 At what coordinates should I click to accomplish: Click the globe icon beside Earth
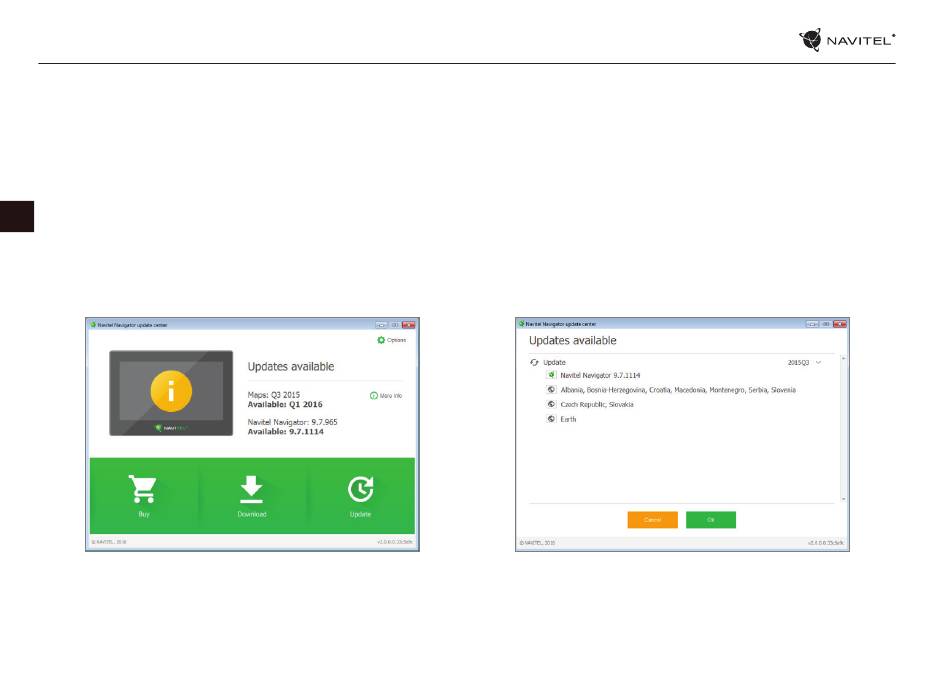(x=551, y=419)
